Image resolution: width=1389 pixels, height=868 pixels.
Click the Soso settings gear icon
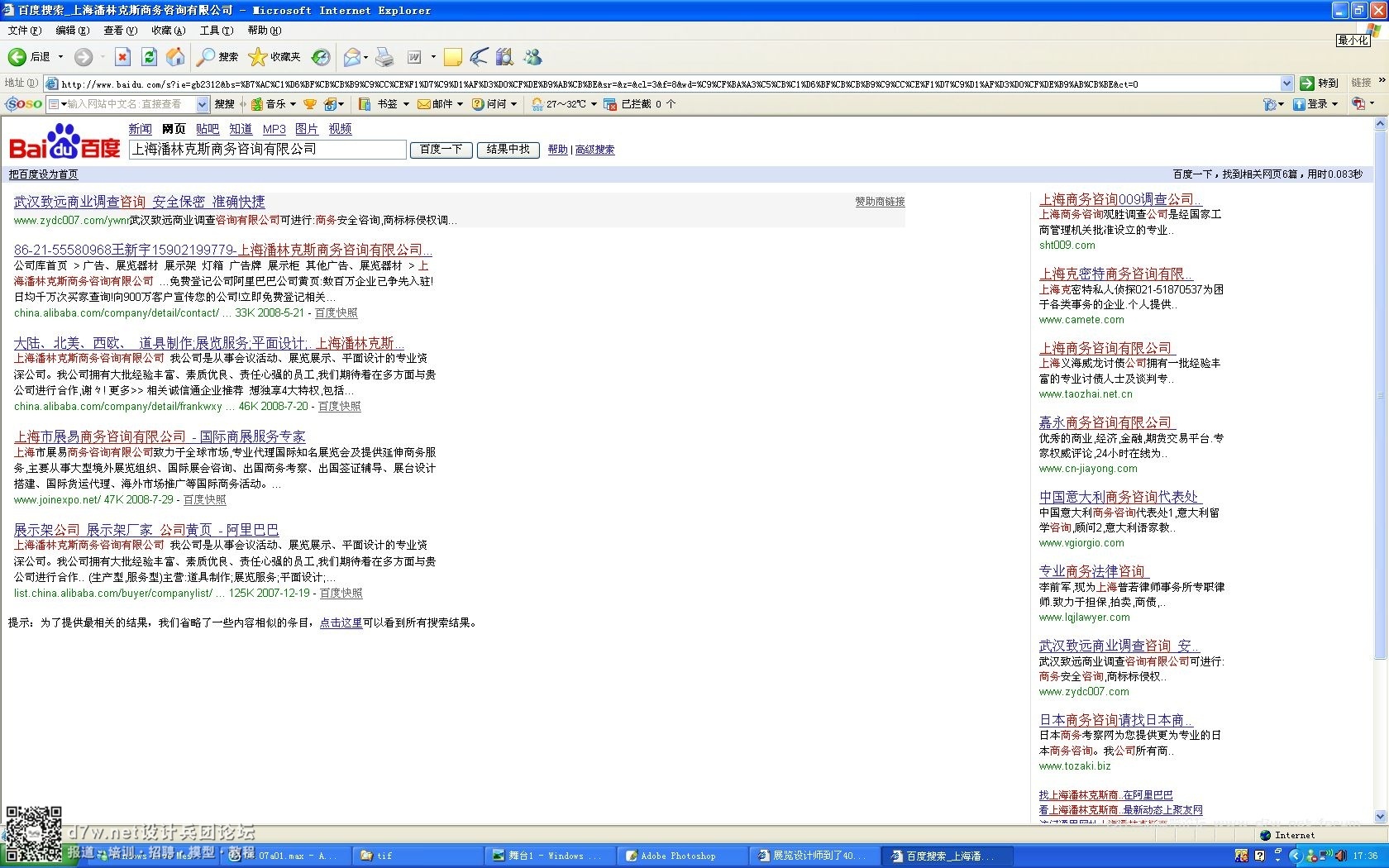1270,104
